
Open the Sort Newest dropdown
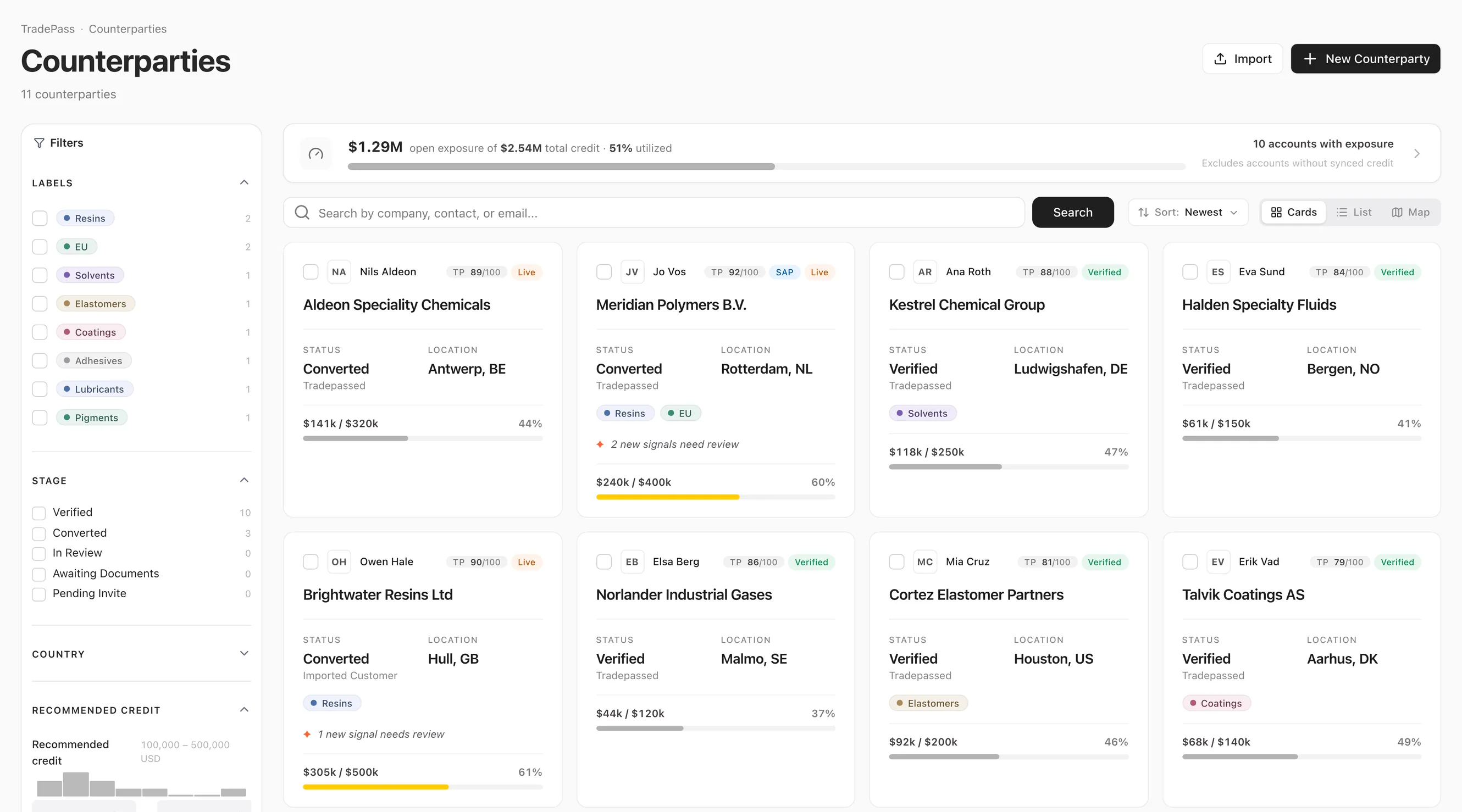click(1188, 212)
